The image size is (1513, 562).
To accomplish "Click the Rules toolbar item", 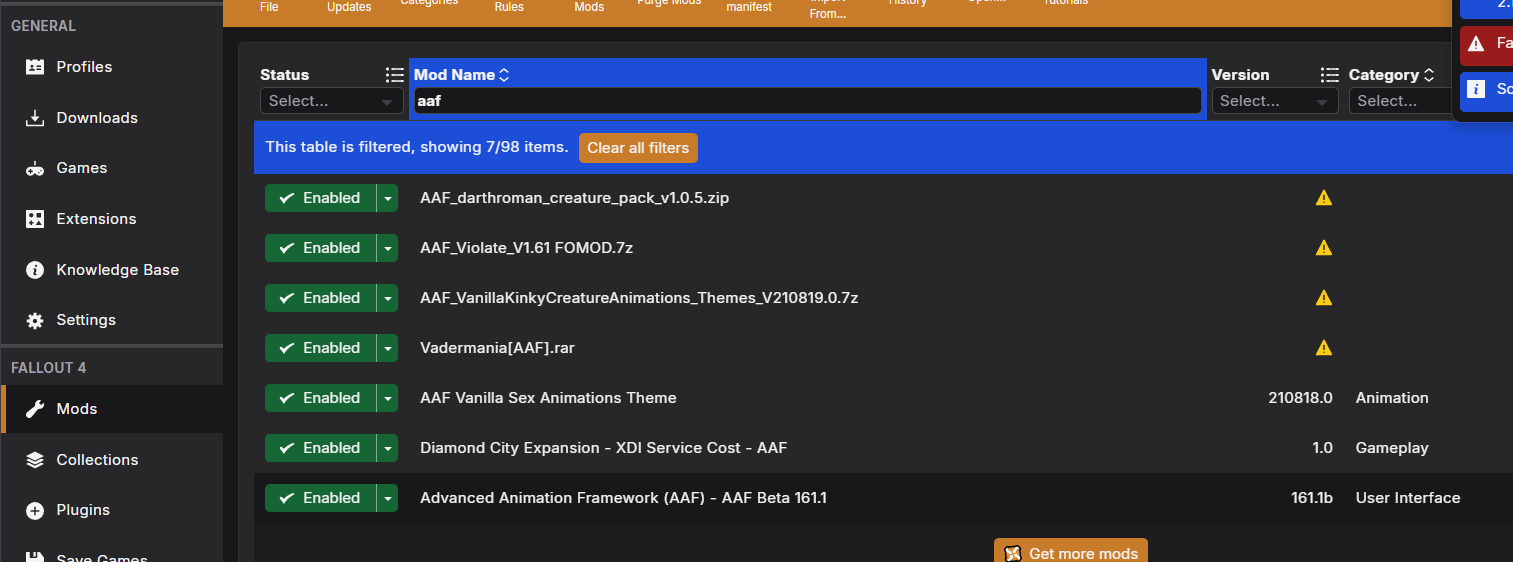I will pos(509,7).
